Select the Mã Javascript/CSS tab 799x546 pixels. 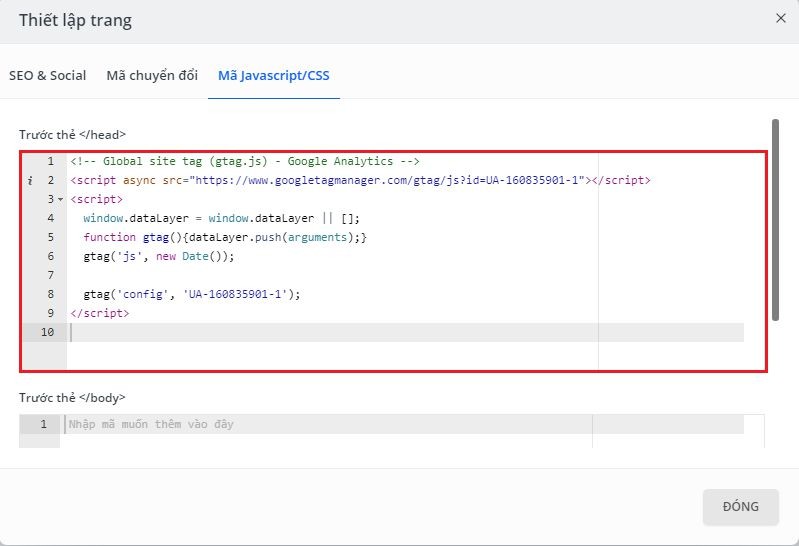274,75
